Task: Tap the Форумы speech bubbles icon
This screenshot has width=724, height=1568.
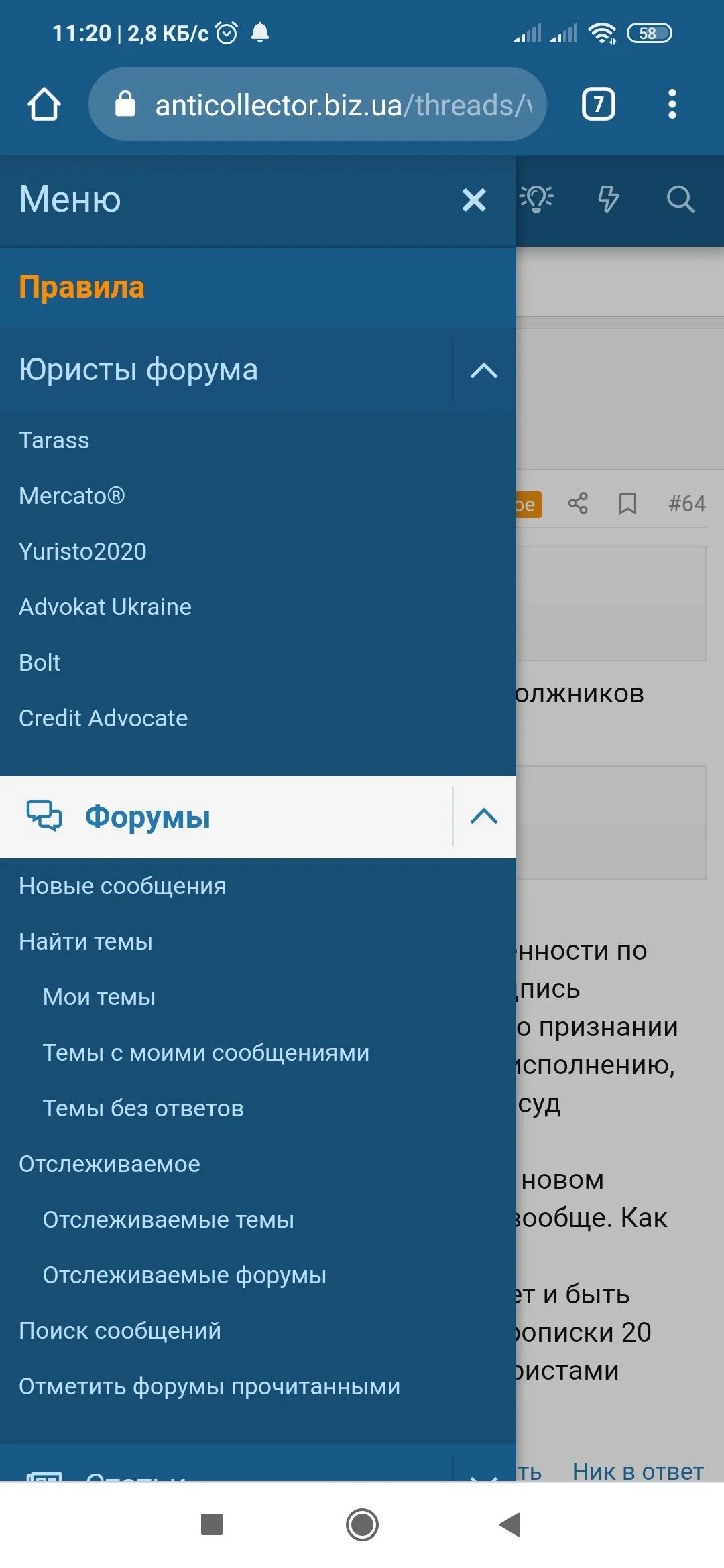Action: click(44, 816)
